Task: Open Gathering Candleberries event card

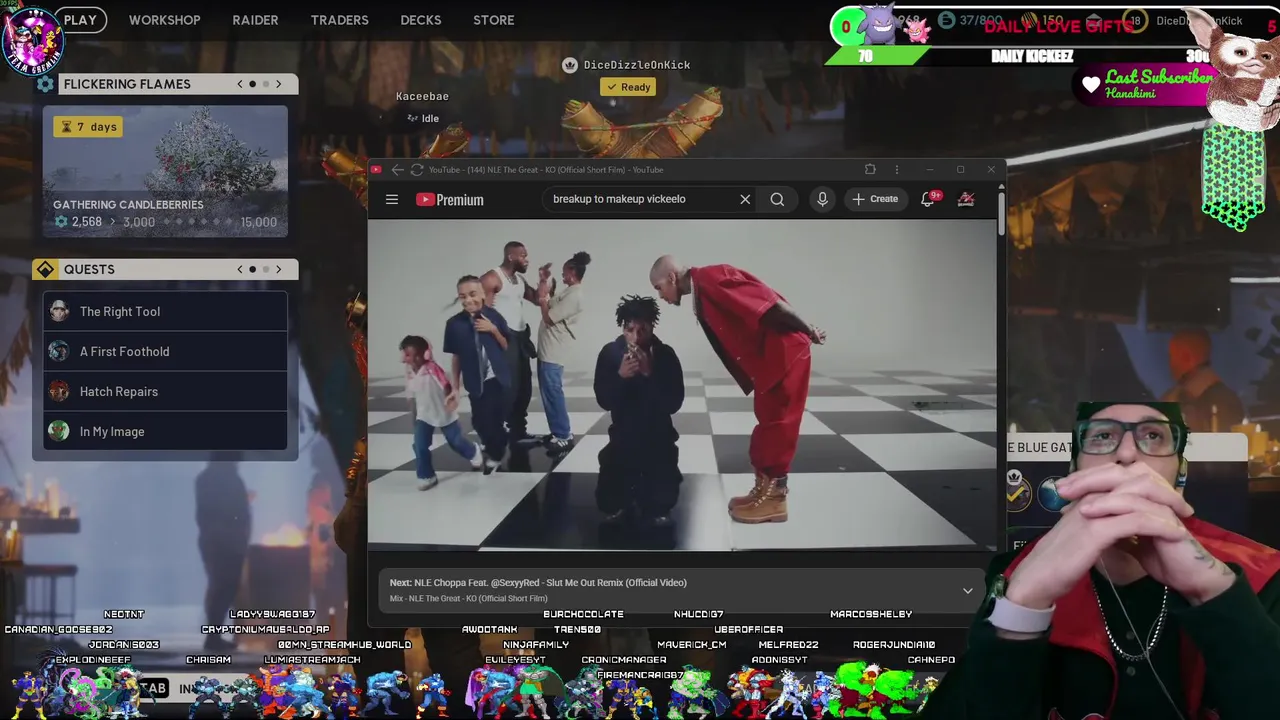Action: point(165,171)
